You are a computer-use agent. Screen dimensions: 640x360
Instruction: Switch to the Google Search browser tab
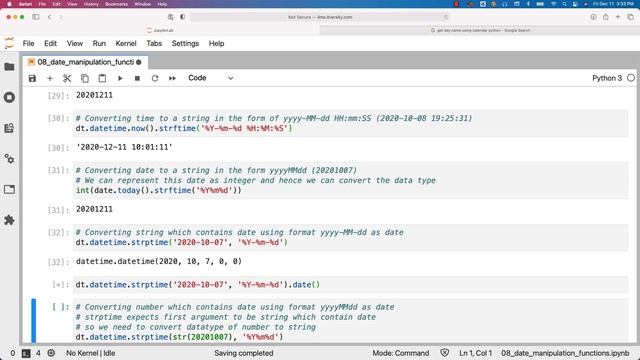[480, 30]
